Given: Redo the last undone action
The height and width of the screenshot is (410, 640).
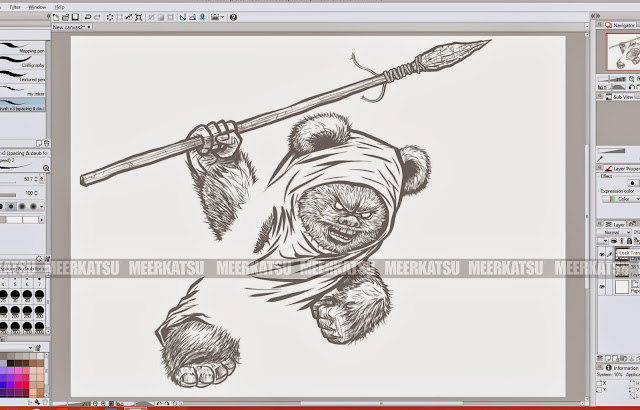Looking at the screenshot, I should click(x=97, y=17).
